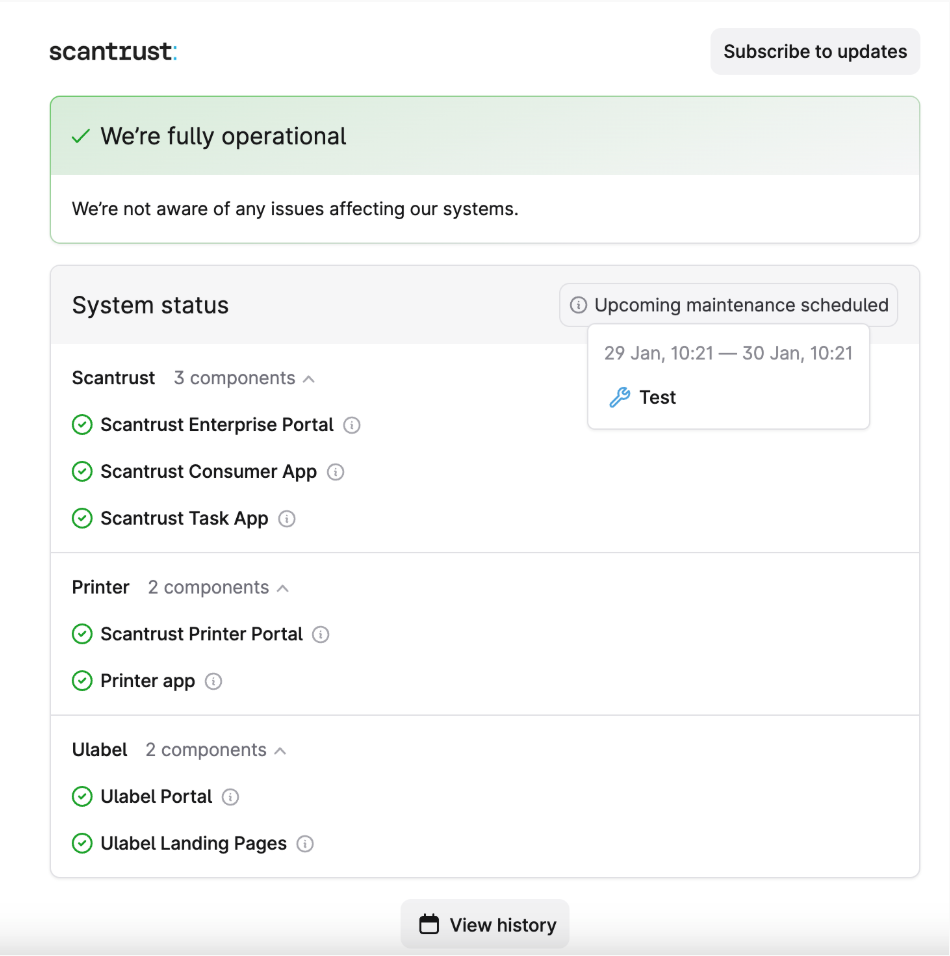Click status icon for Ulabel Landing Pages
This screenshot has height=956, width=950.
pyautogui.click(x=82, y=843)
